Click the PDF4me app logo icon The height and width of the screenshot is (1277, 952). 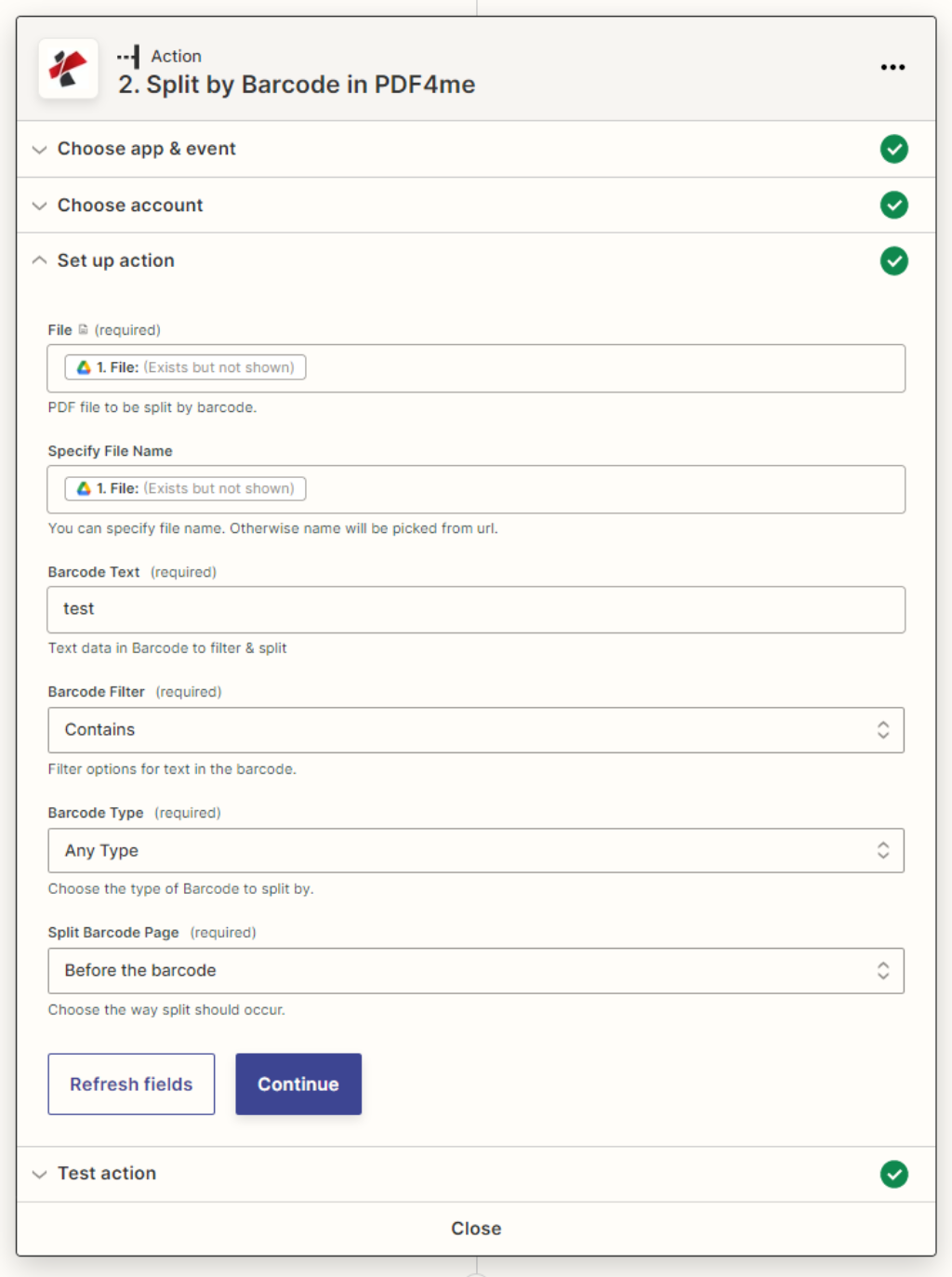coord(68,69)
